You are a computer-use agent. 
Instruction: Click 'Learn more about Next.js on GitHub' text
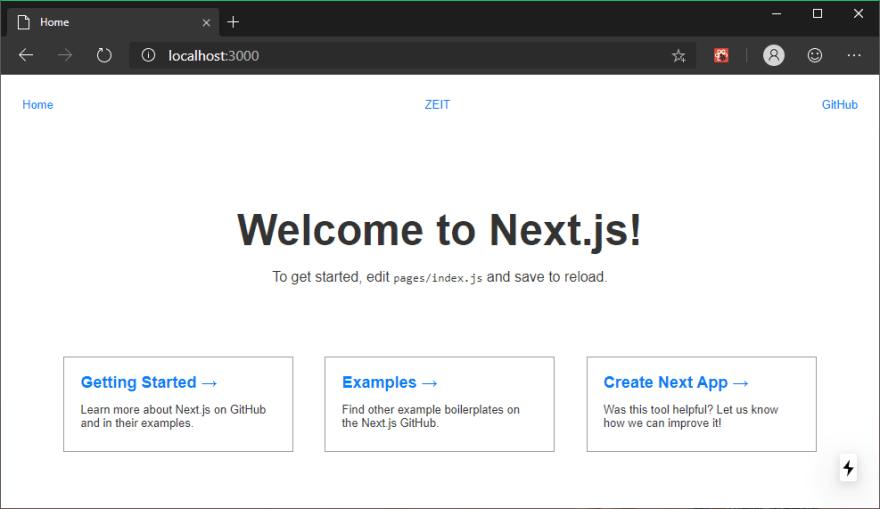click(x=173, y=410)
